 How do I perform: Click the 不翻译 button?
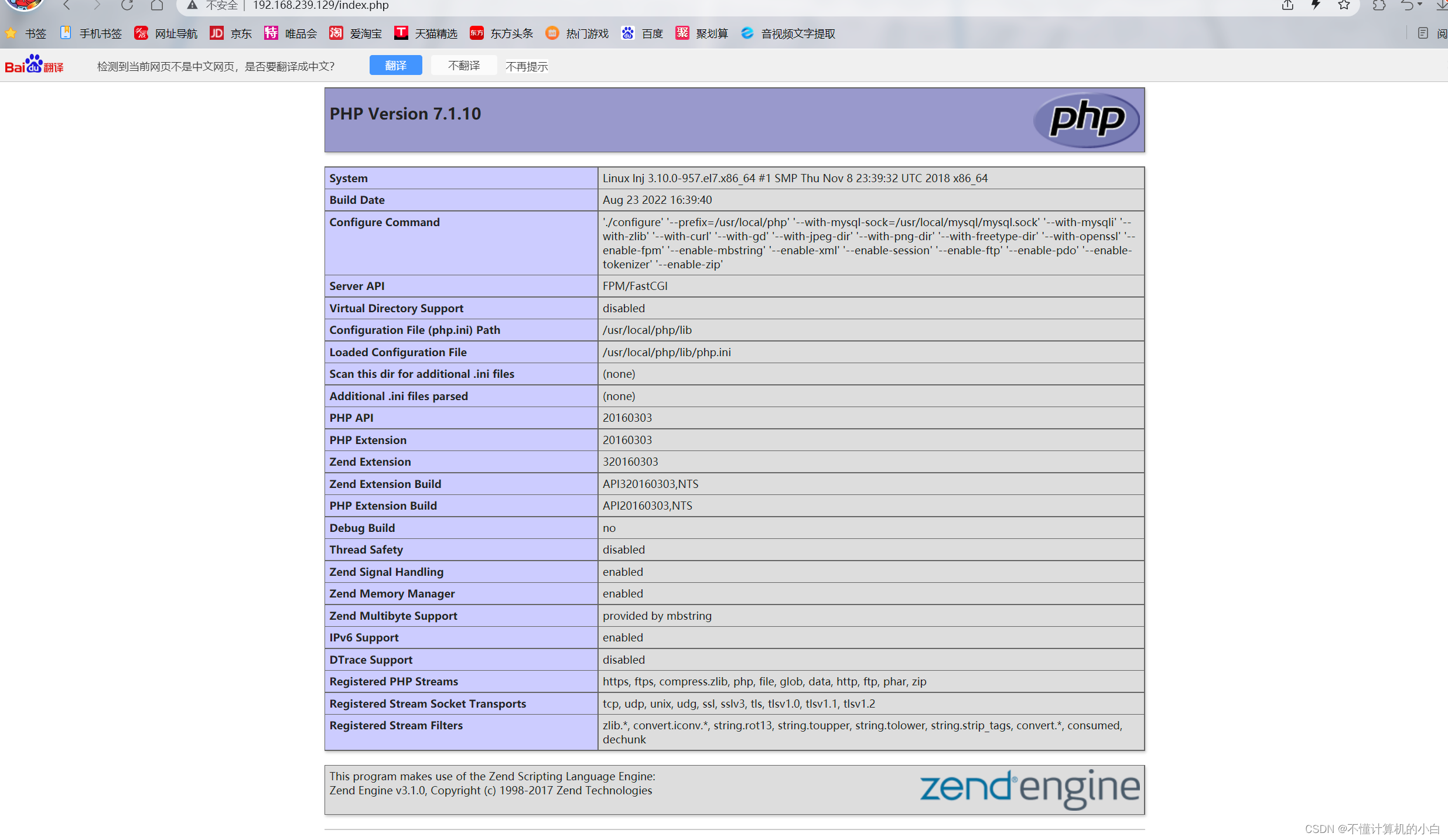464,65
